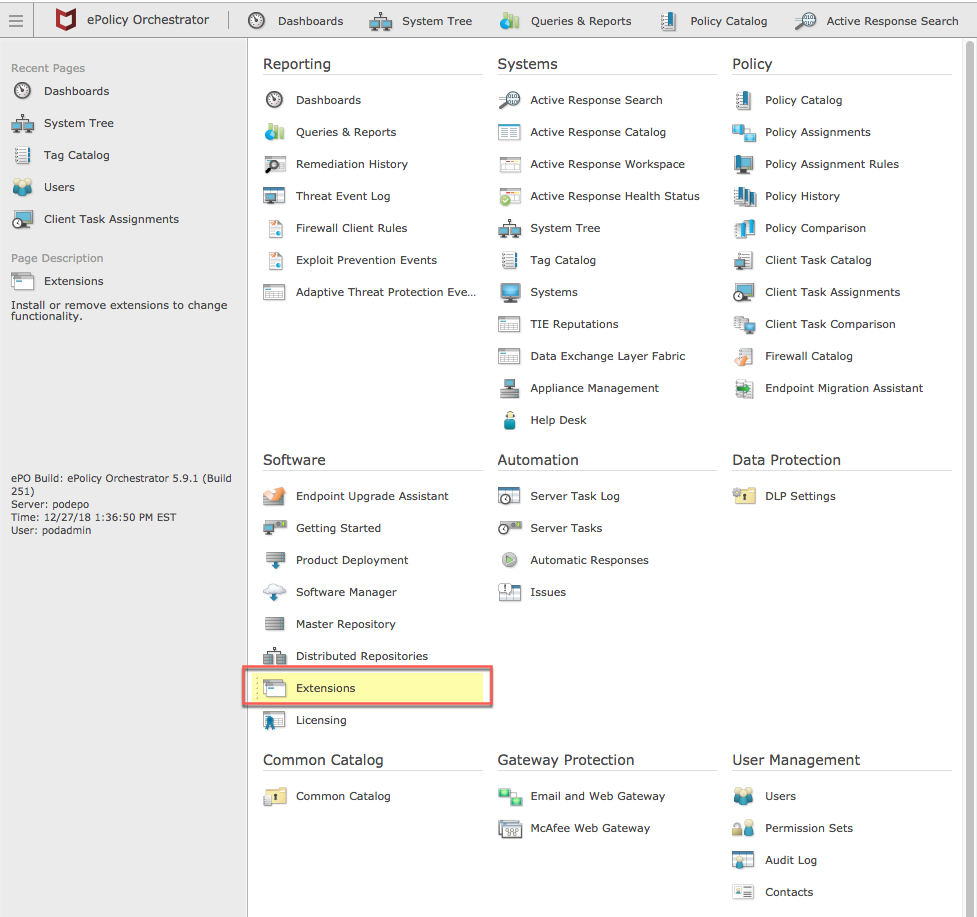The height and width of the screenshot is (917, 977).
Task: Click the Active Response Health Status icon
Action: [509, 196]
